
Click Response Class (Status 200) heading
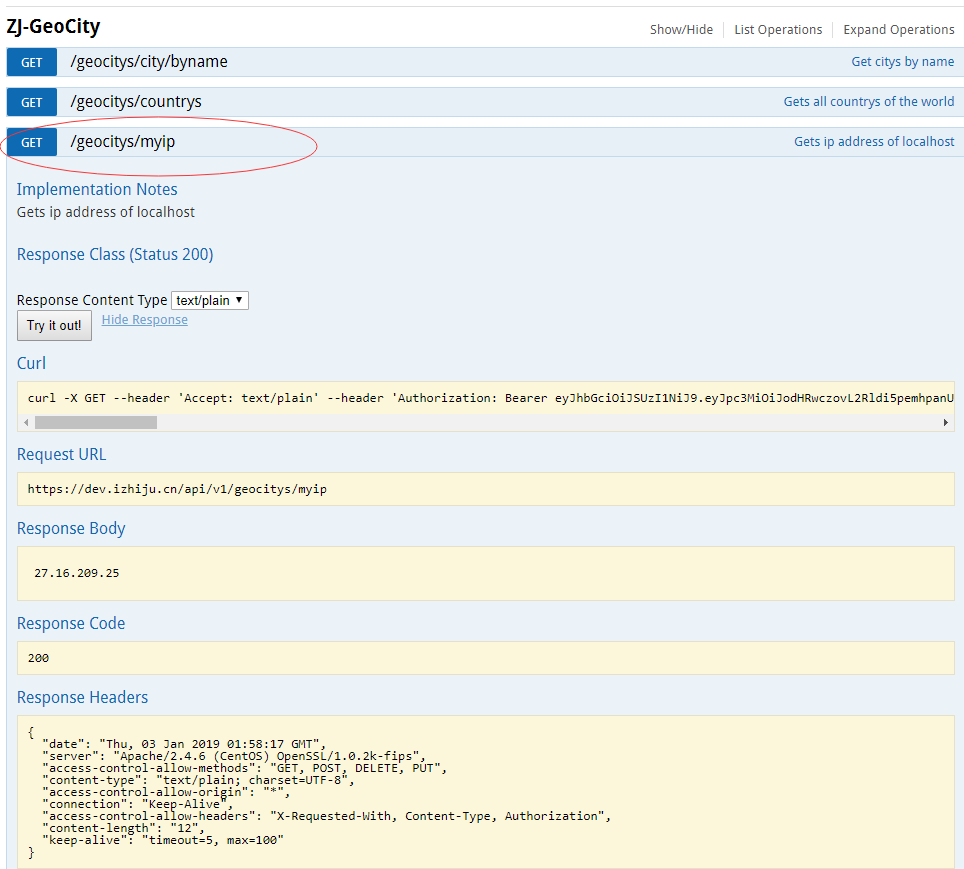115,255
